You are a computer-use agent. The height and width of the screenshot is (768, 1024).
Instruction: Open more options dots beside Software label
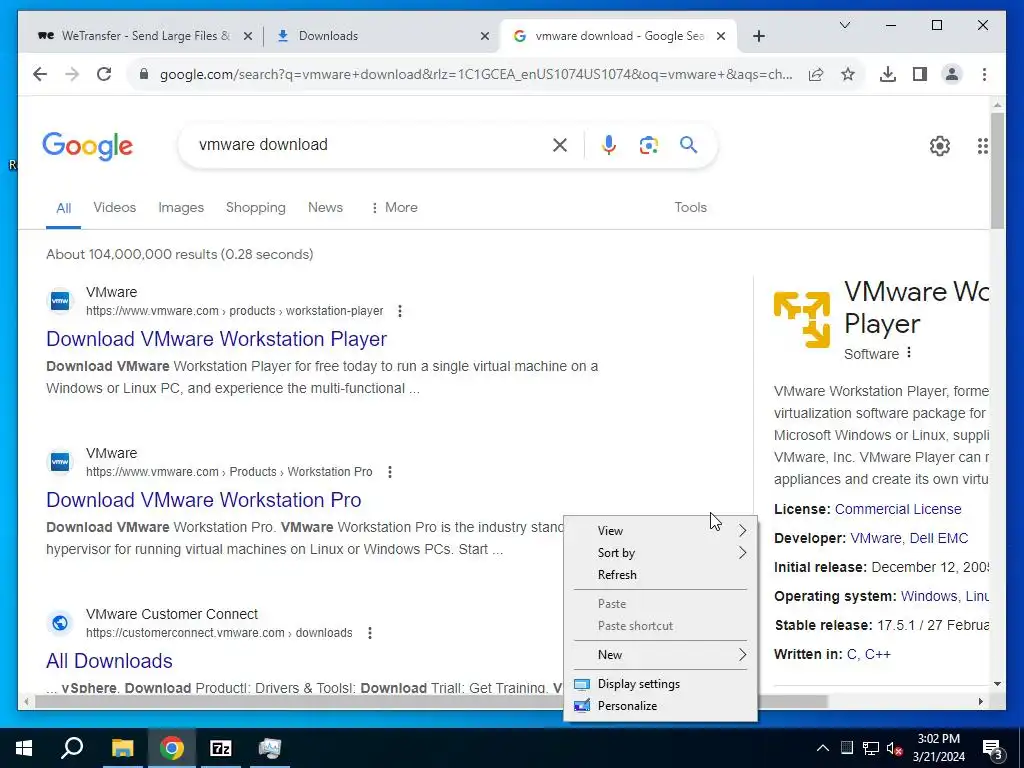pos(909,353)
